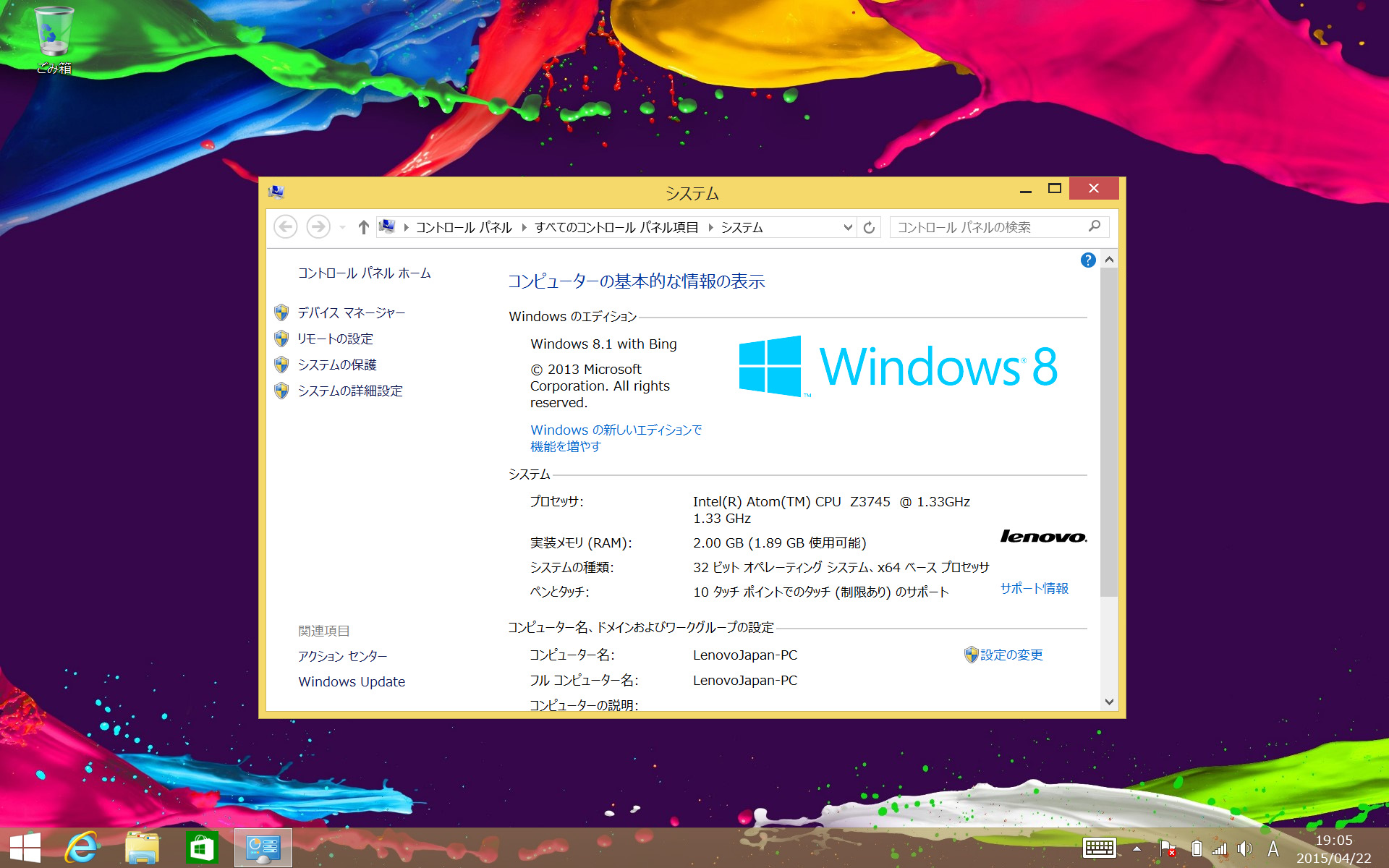Viewport: 1389px width, 868px height.
Task: Open the Windows Store taskbar icon
Action: [201, 848]
